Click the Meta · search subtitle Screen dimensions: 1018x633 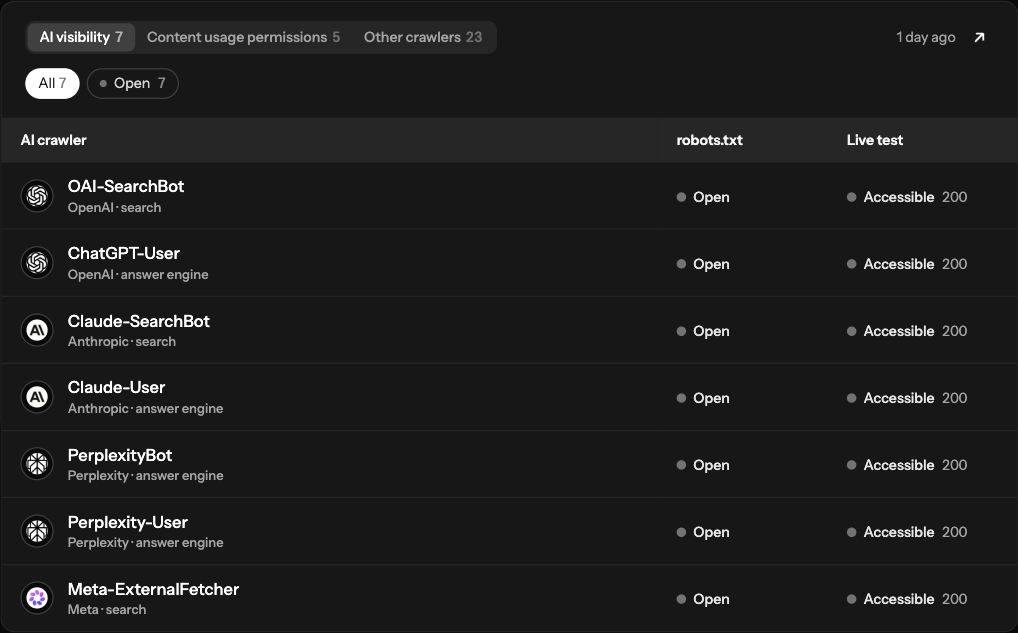(106, 610)
